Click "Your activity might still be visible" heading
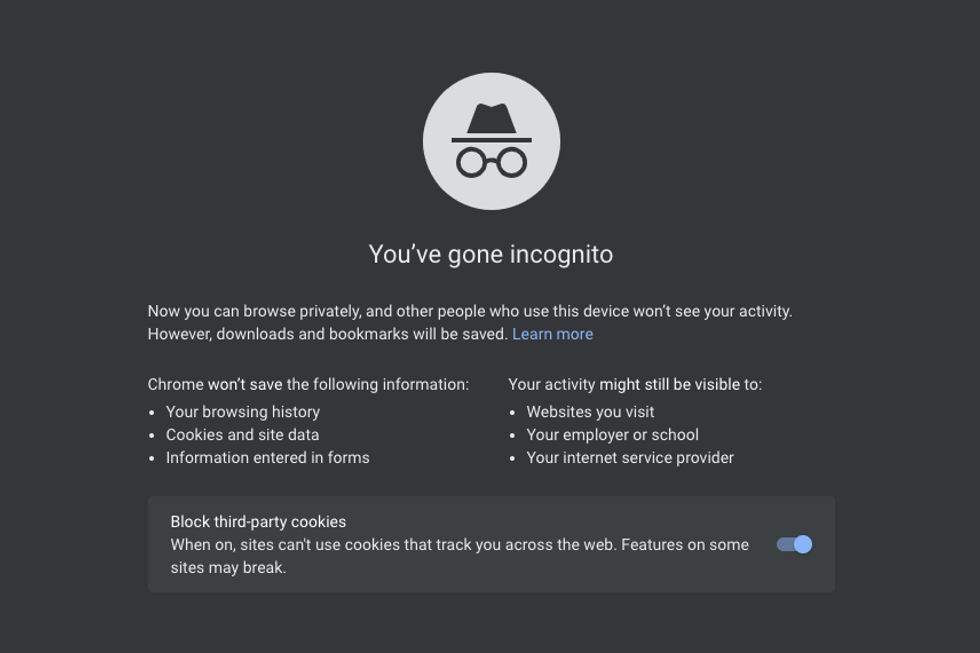Viewport: 980px width, 653px height. click(634, 385)
